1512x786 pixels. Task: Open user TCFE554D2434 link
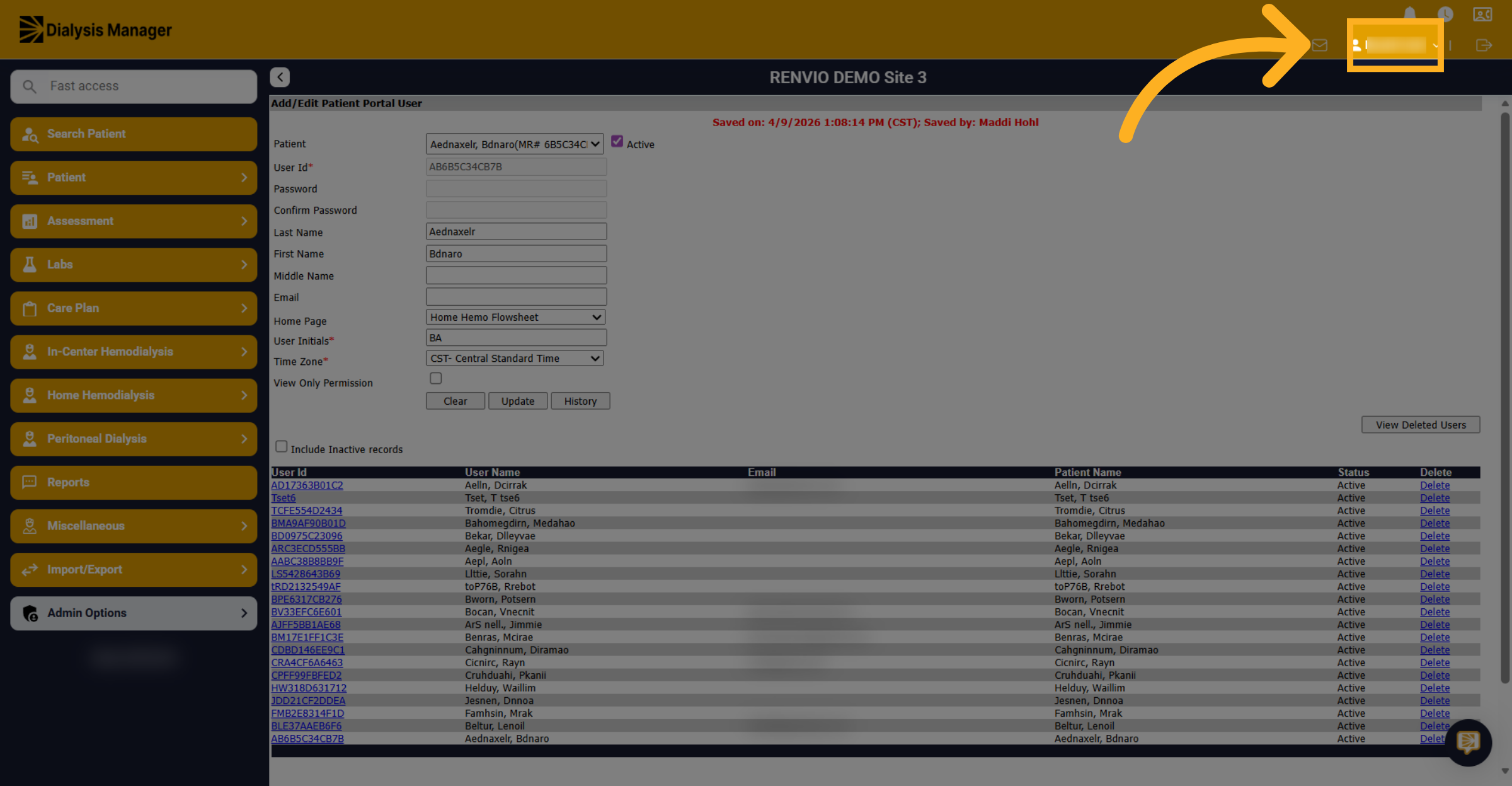(x=306, y=511)
